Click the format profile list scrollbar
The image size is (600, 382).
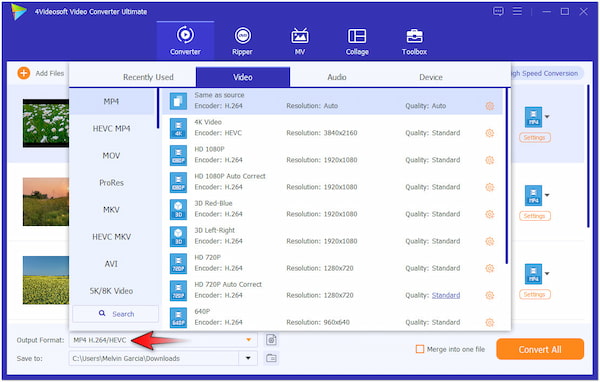click(507, 176)
